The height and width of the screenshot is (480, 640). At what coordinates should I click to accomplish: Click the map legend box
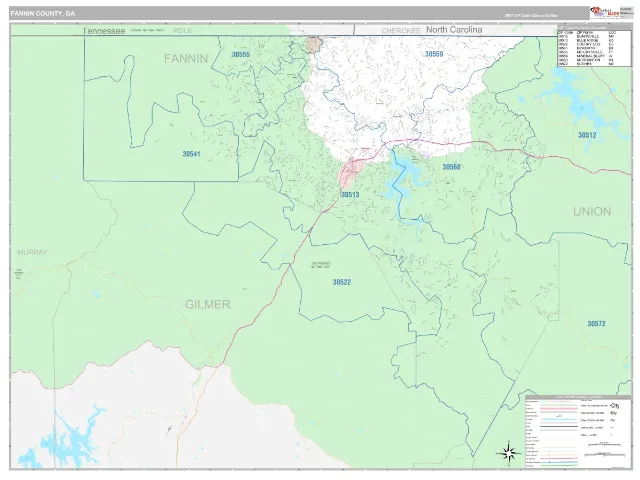point(578,432)
